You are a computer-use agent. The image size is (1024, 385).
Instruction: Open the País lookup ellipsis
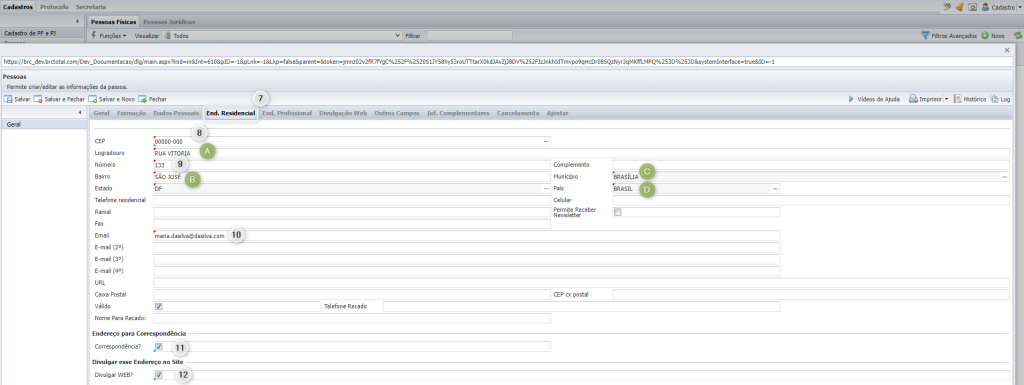(775, 189)
